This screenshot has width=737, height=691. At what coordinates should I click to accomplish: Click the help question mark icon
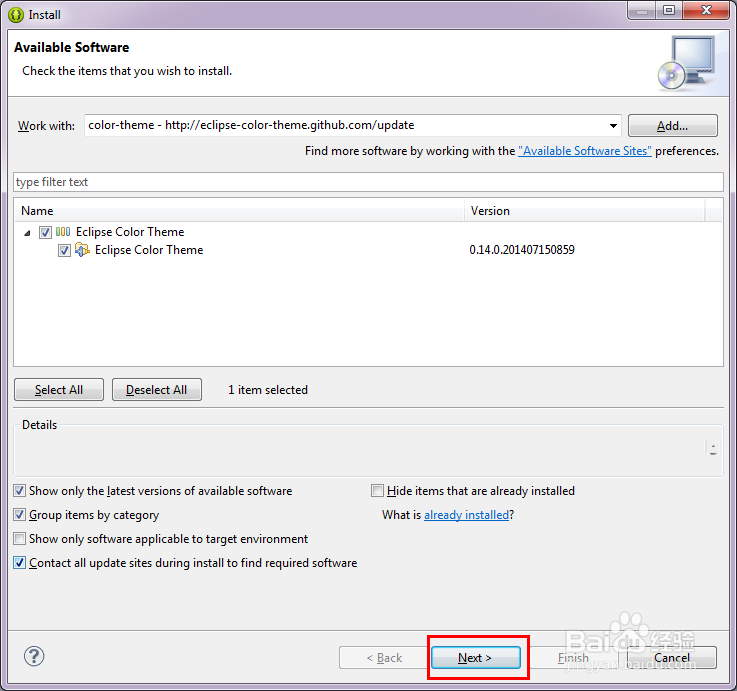tap(34, 656)
